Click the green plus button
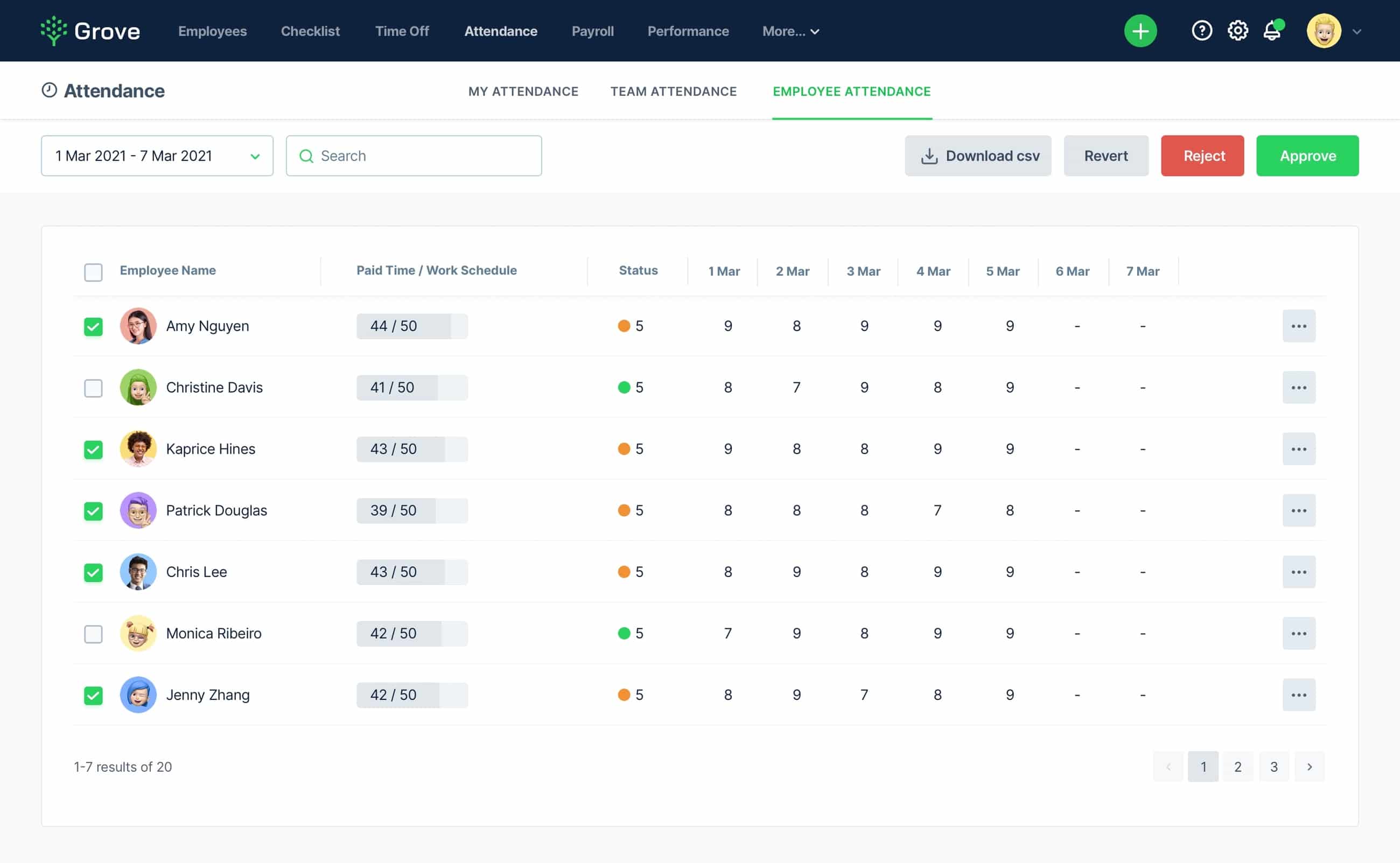Screen dimensions: 1400x863 (1140, 30)
